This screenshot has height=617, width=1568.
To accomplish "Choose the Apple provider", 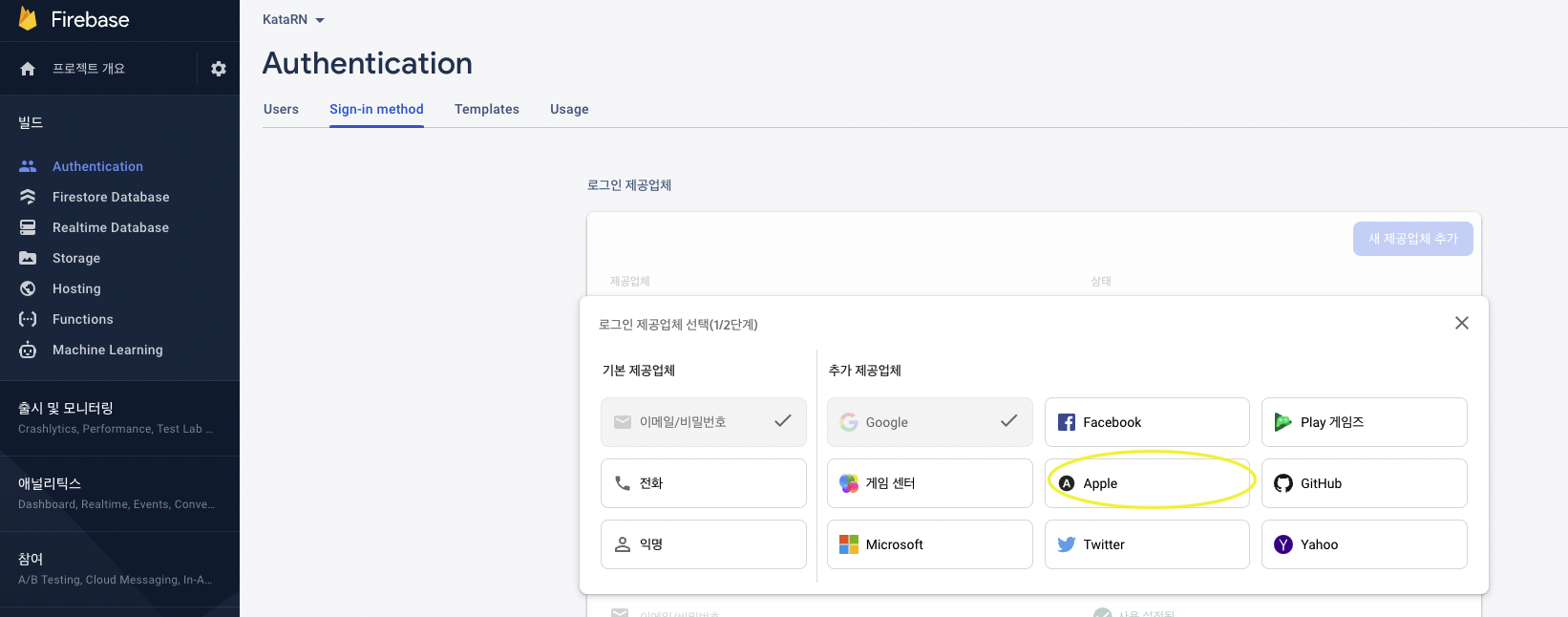I will 1147,483.
